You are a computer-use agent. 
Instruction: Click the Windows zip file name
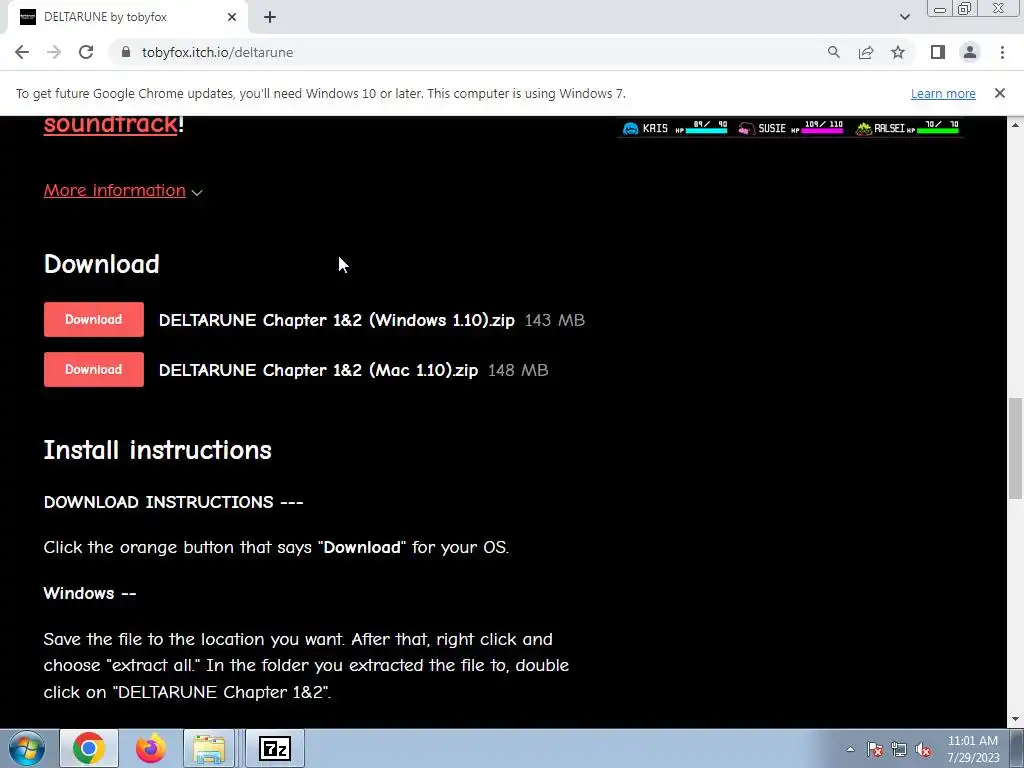tap(336, 320)
